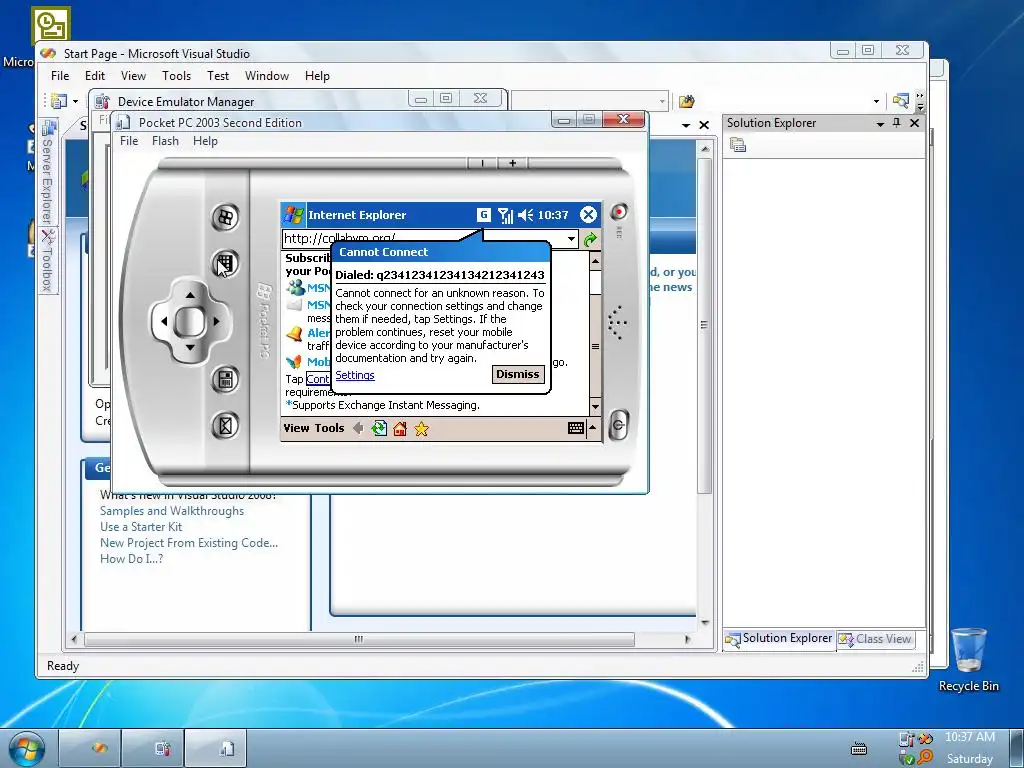The width and height of the screenshot is (1024, 768).
Task: Switch to the Solution Explorer bottom tab
Action: (779, 639)
